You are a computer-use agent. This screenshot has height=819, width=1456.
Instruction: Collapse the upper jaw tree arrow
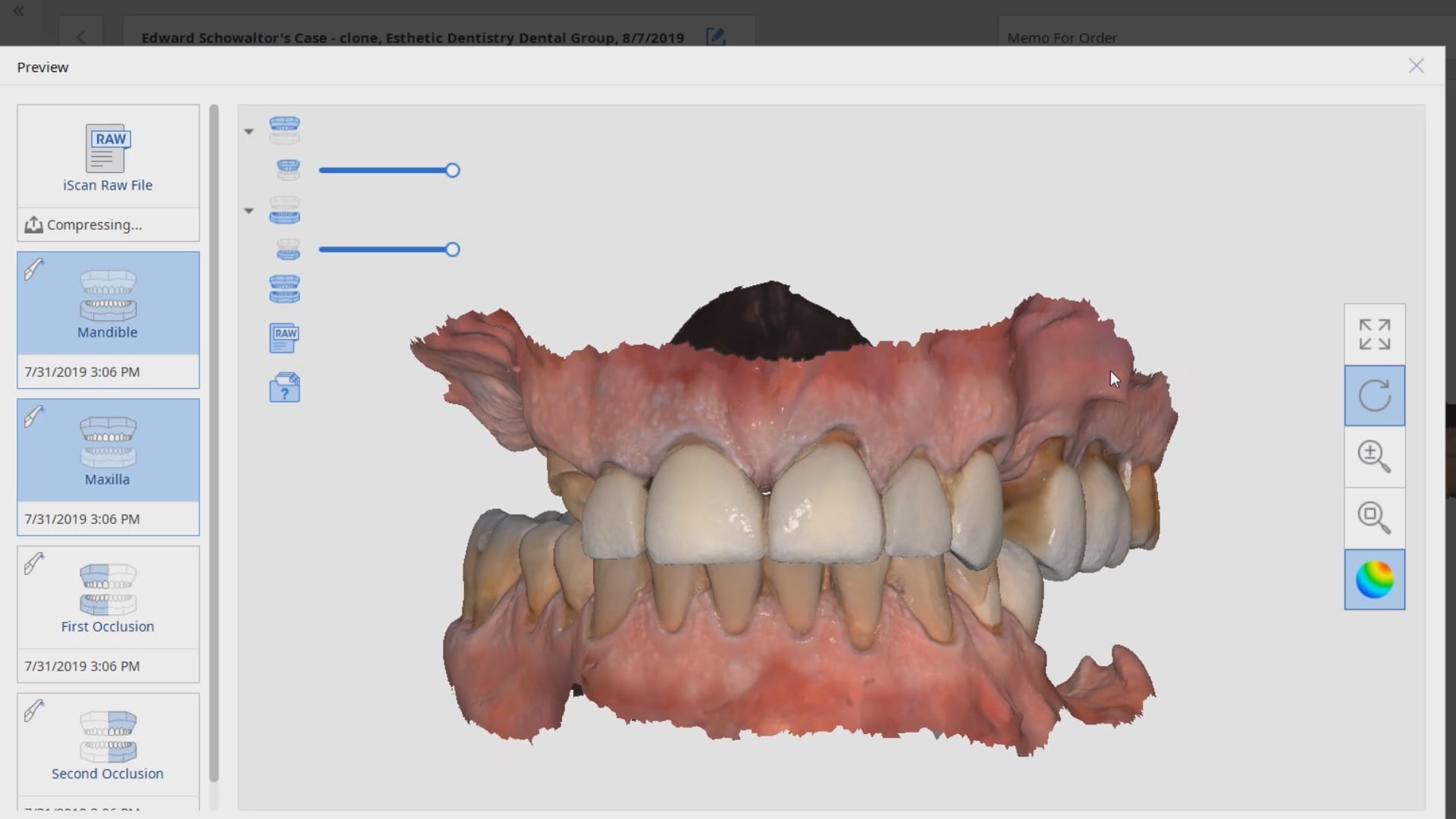249,131
